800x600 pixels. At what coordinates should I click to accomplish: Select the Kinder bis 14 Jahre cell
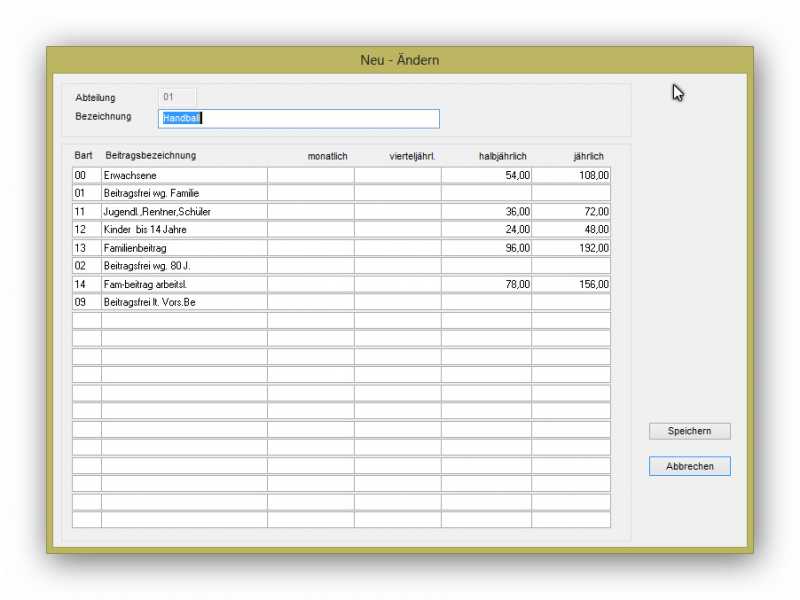(184, 229)
